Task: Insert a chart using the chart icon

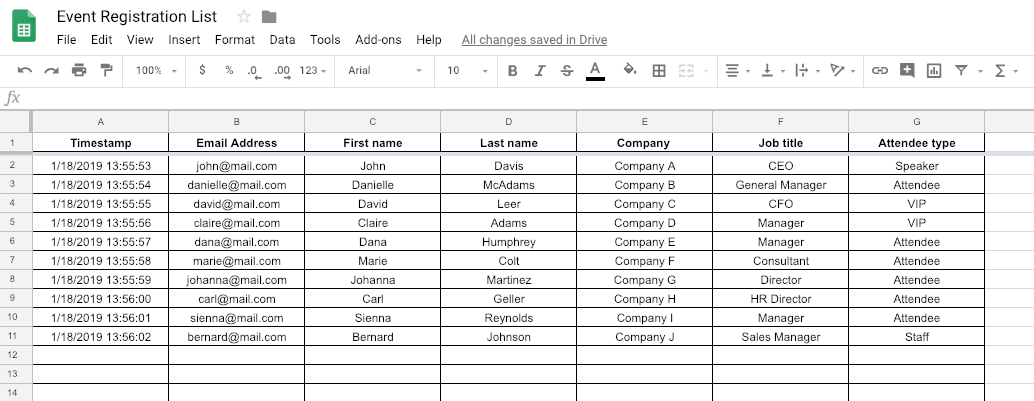Action: 934,71
